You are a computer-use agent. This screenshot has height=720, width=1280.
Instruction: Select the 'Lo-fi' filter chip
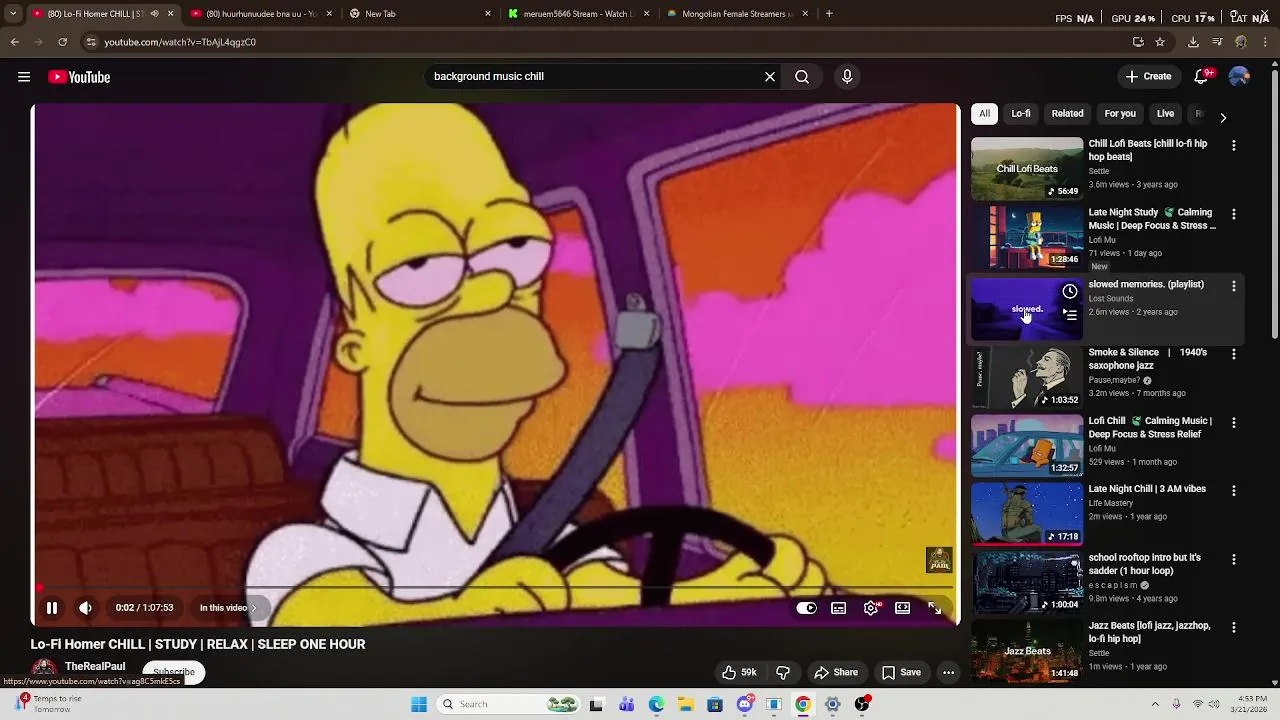[x=1021, y=114]
